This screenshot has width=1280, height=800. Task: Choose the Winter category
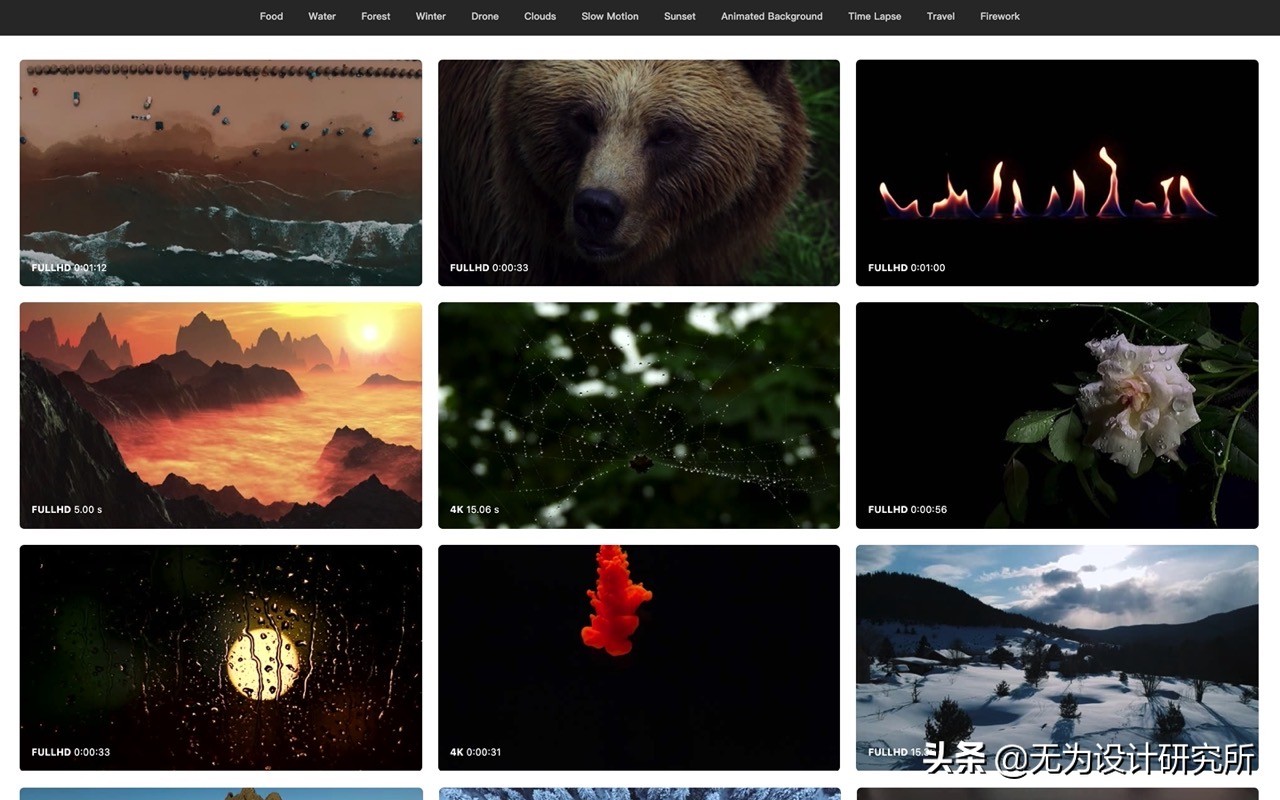pos(431,16)
